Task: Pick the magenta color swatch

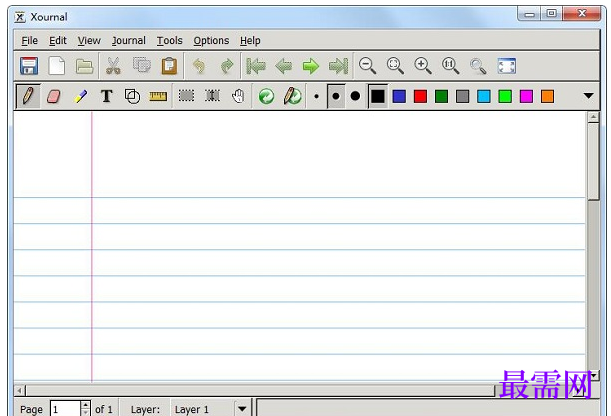Action: [526, 96]
